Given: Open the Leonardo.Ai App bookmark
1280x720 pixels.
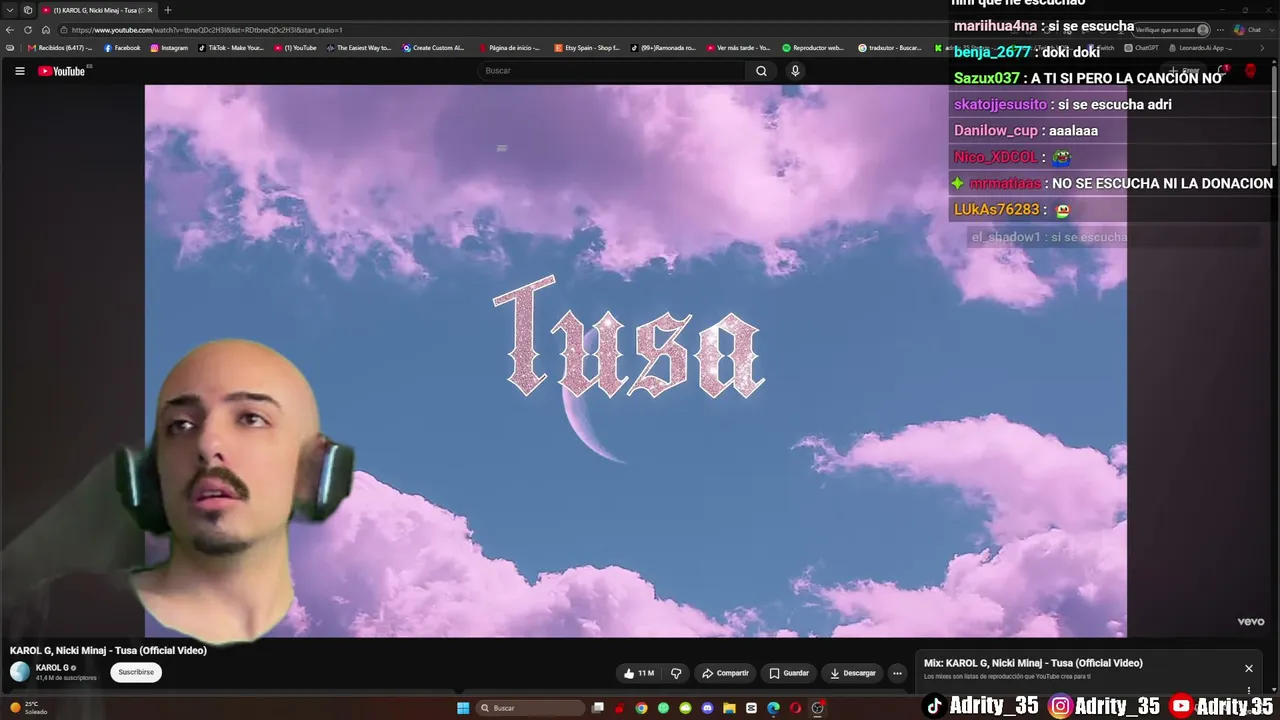Looking at the screenshot, I should [x=1200, y=48].
